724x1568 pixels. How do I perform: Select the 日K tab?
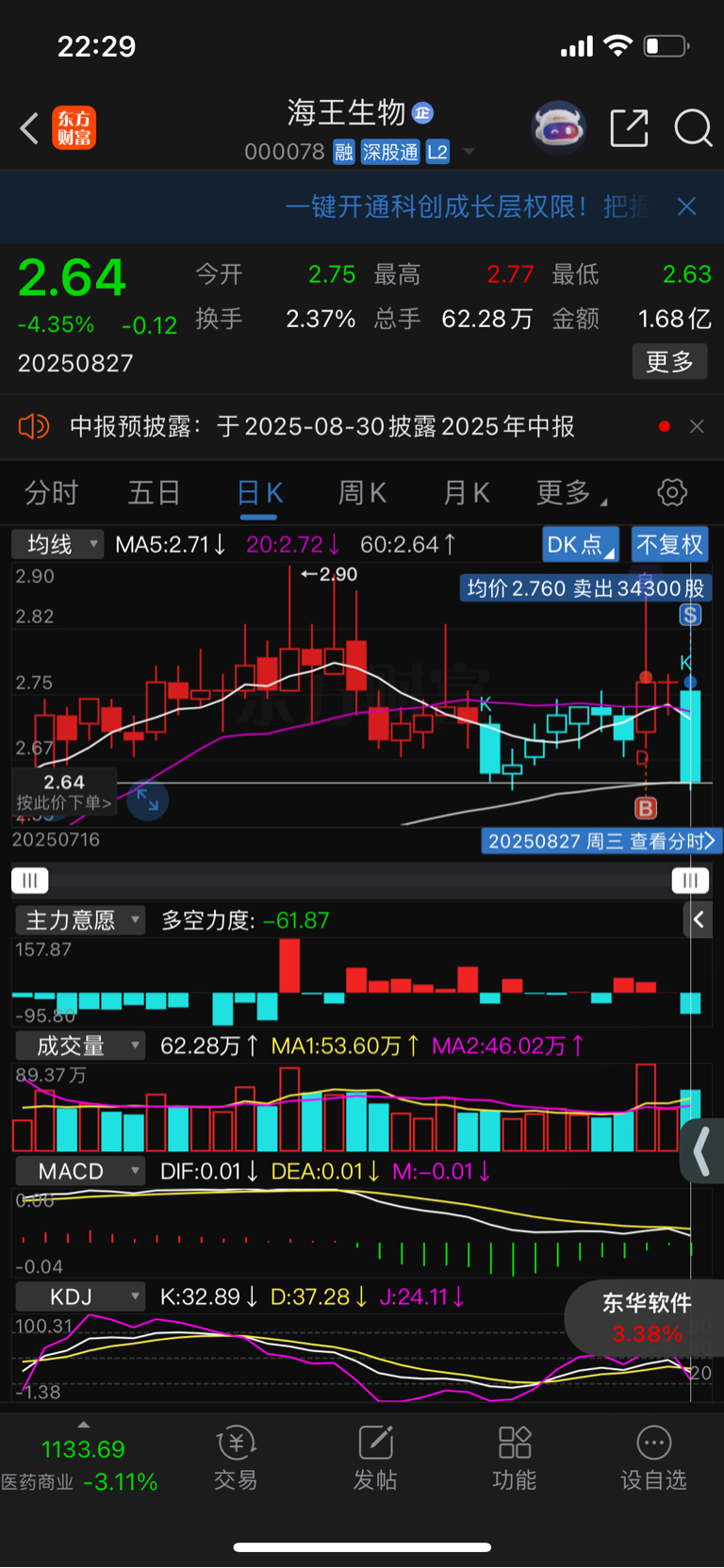259,492
